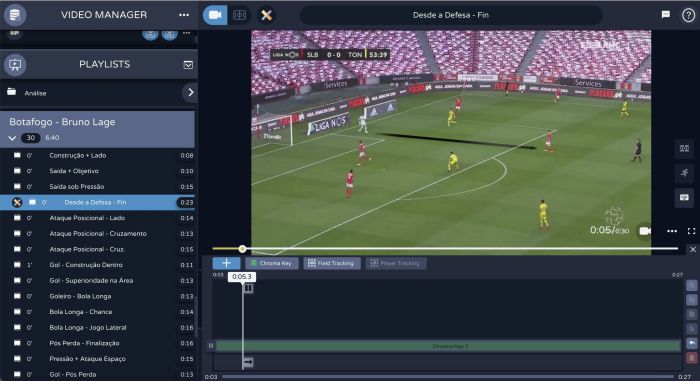This screenshot has width=700, height=381.
Task: Toggle the flag on Construção + Lado clip
Action: [17, 155]
